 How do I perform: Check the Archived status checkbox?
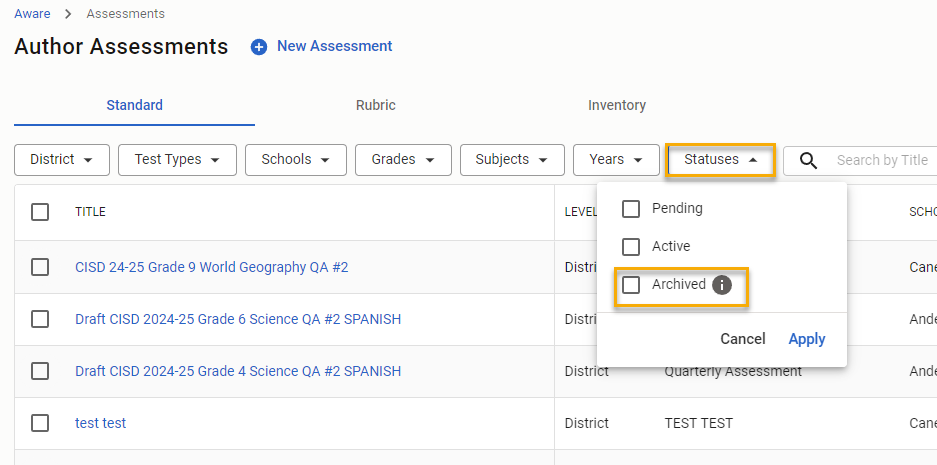631,285
